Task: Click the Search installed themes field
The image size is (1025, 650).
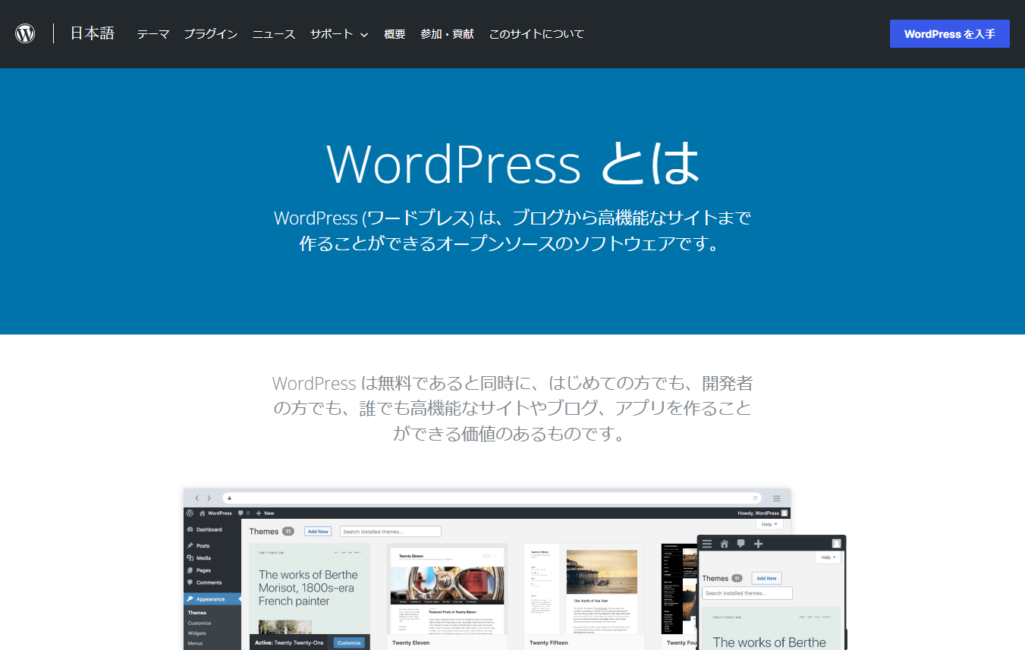Action: coord(390,531)
